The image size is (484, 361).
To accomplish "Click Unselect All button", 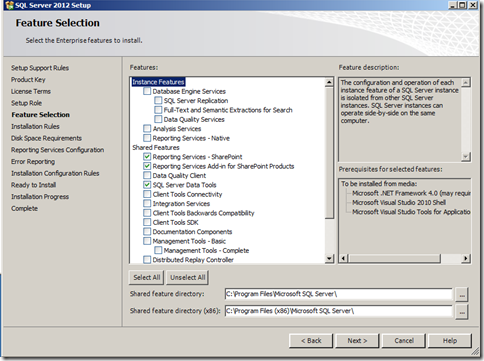I will (188, 277).
